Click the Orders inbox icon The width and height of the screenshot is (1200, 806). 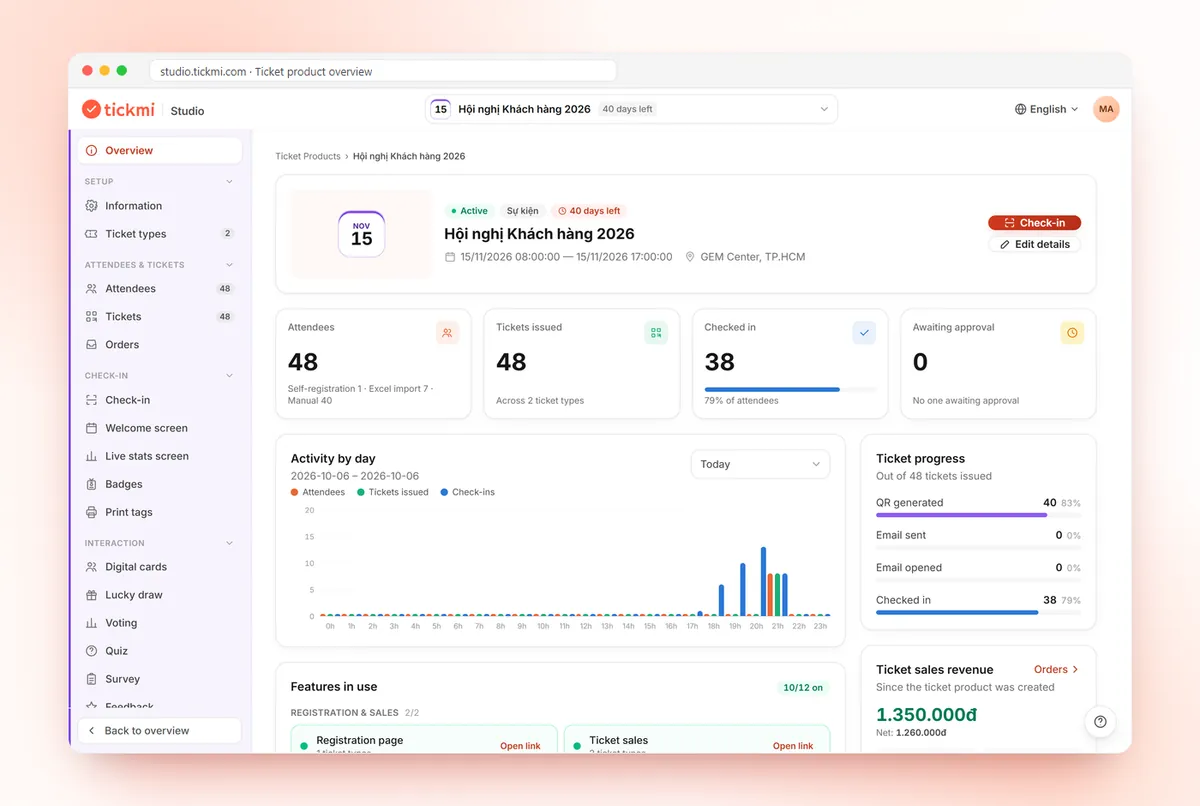click(x=92, y=344)
